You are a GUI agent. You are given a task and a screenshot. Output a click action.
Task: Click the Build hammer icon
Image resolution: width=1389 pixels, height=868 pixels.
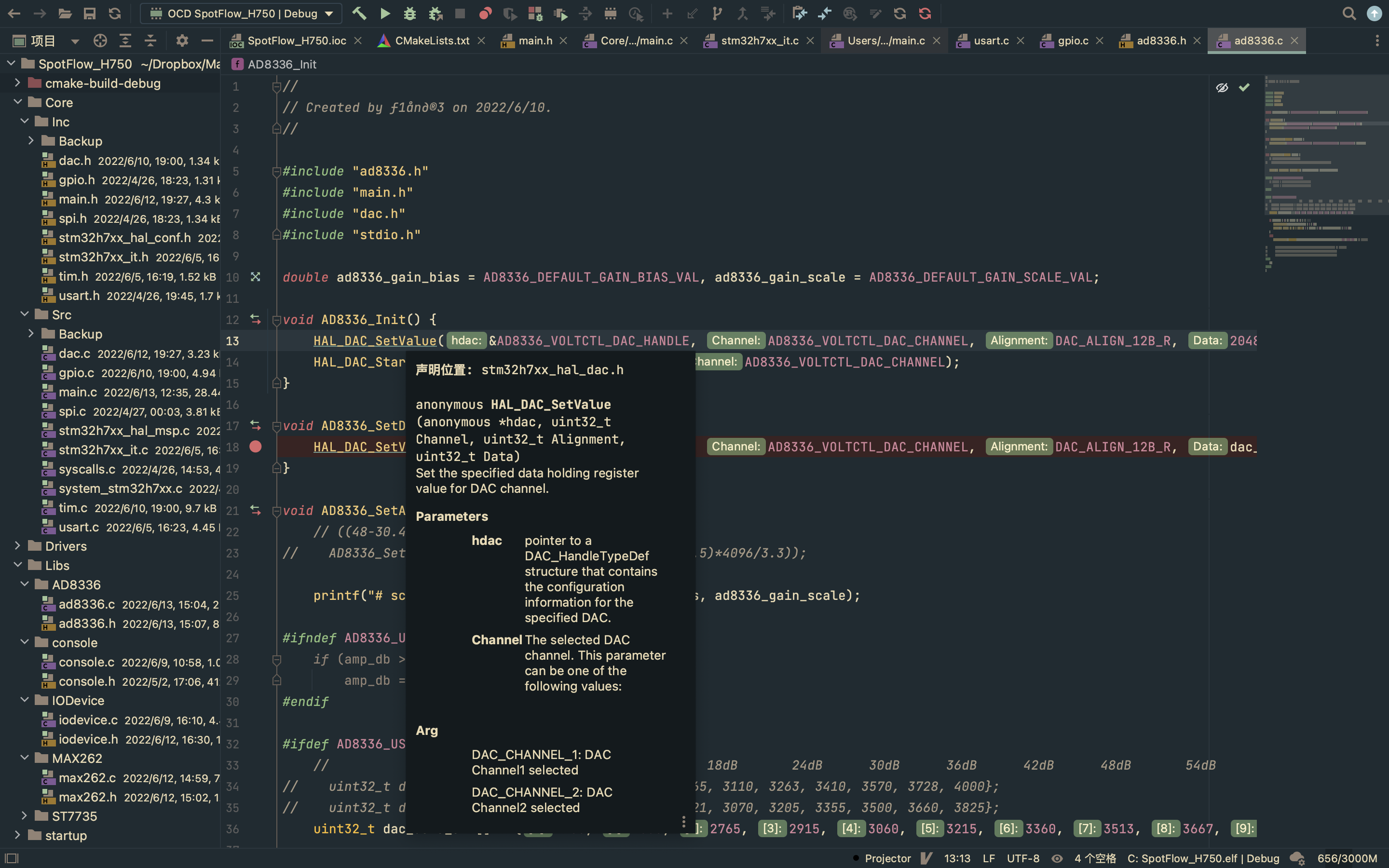[359, 13]
